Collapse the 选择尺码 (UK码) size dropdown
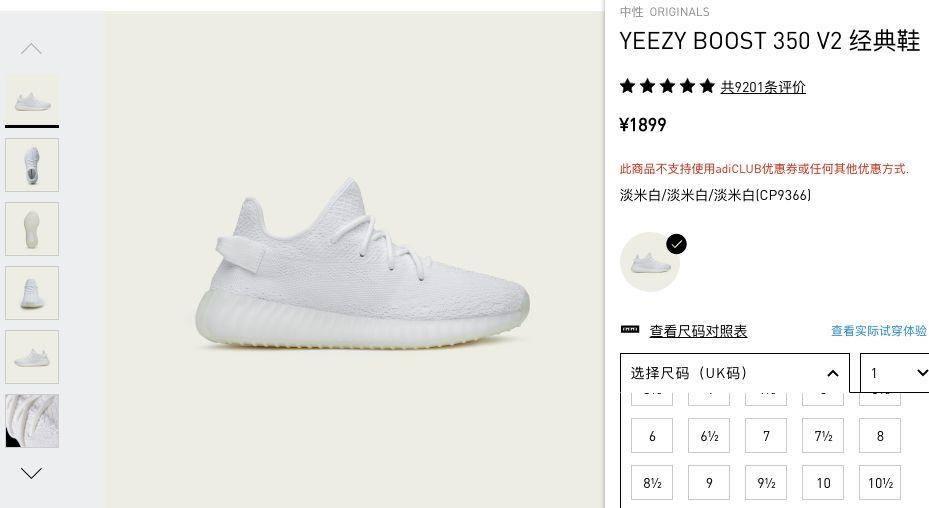The width and height of the screenshot is (929, 508). [x=735, y=373]
